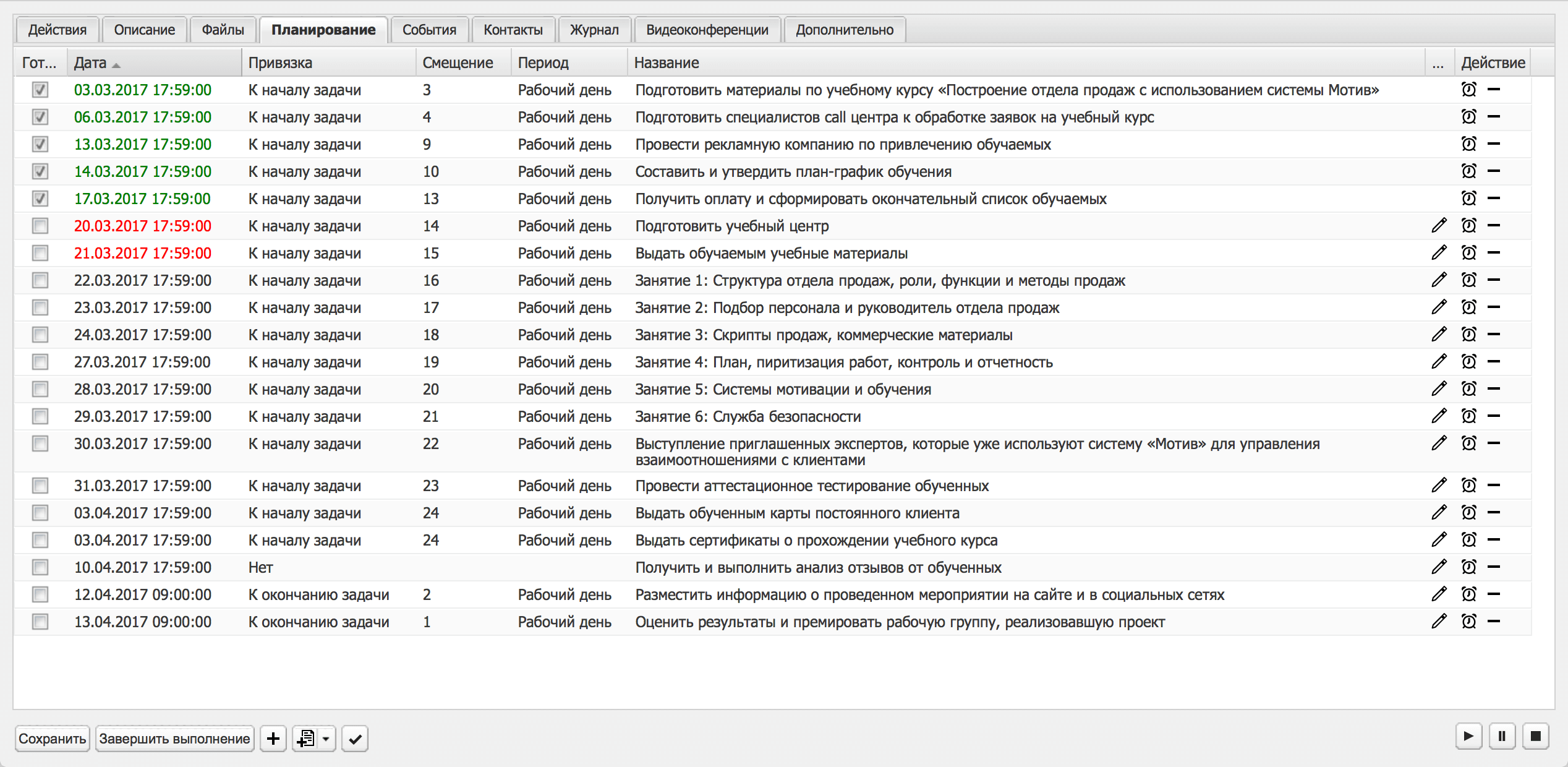Delete the 03.03.2017 row using the minus icon
This screenshot has width=1568, height=767.
(x=1494, y=90)
